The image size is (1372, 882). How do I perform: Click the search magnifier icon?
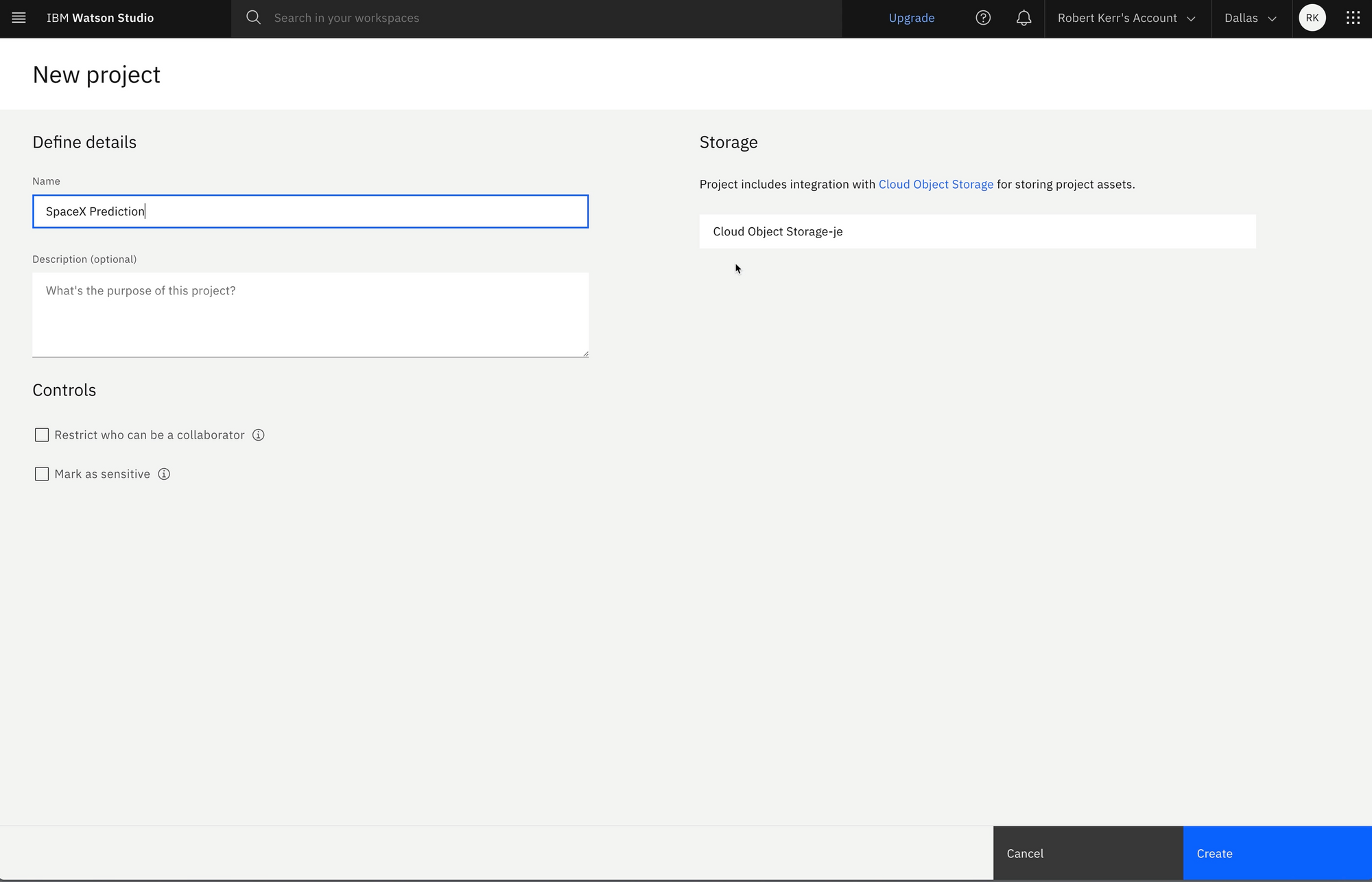pos(253,18)
